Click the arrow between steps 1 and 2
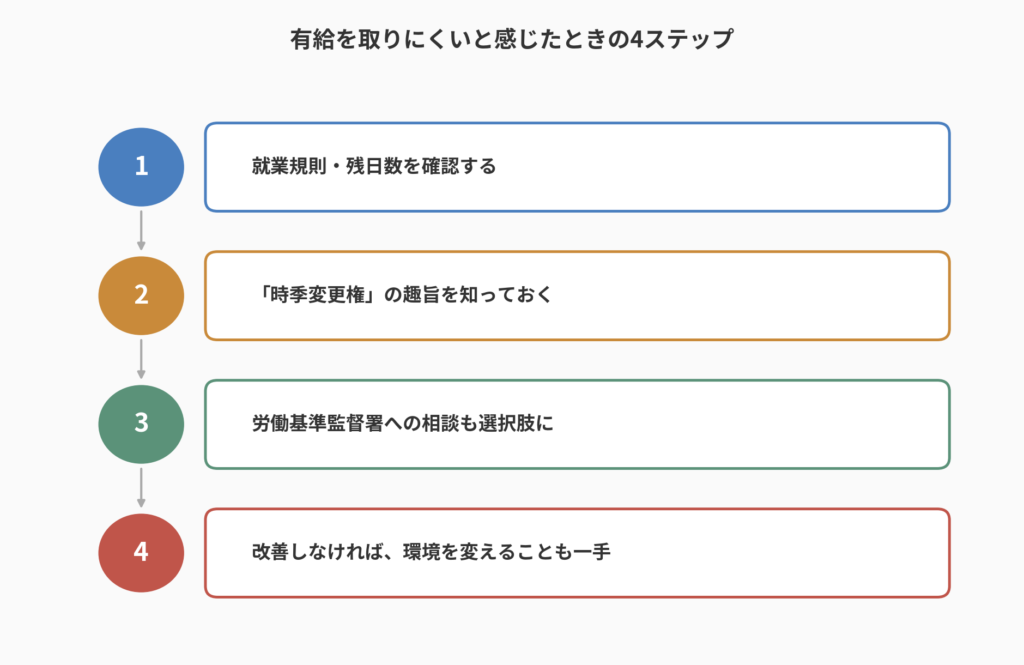 141,230
